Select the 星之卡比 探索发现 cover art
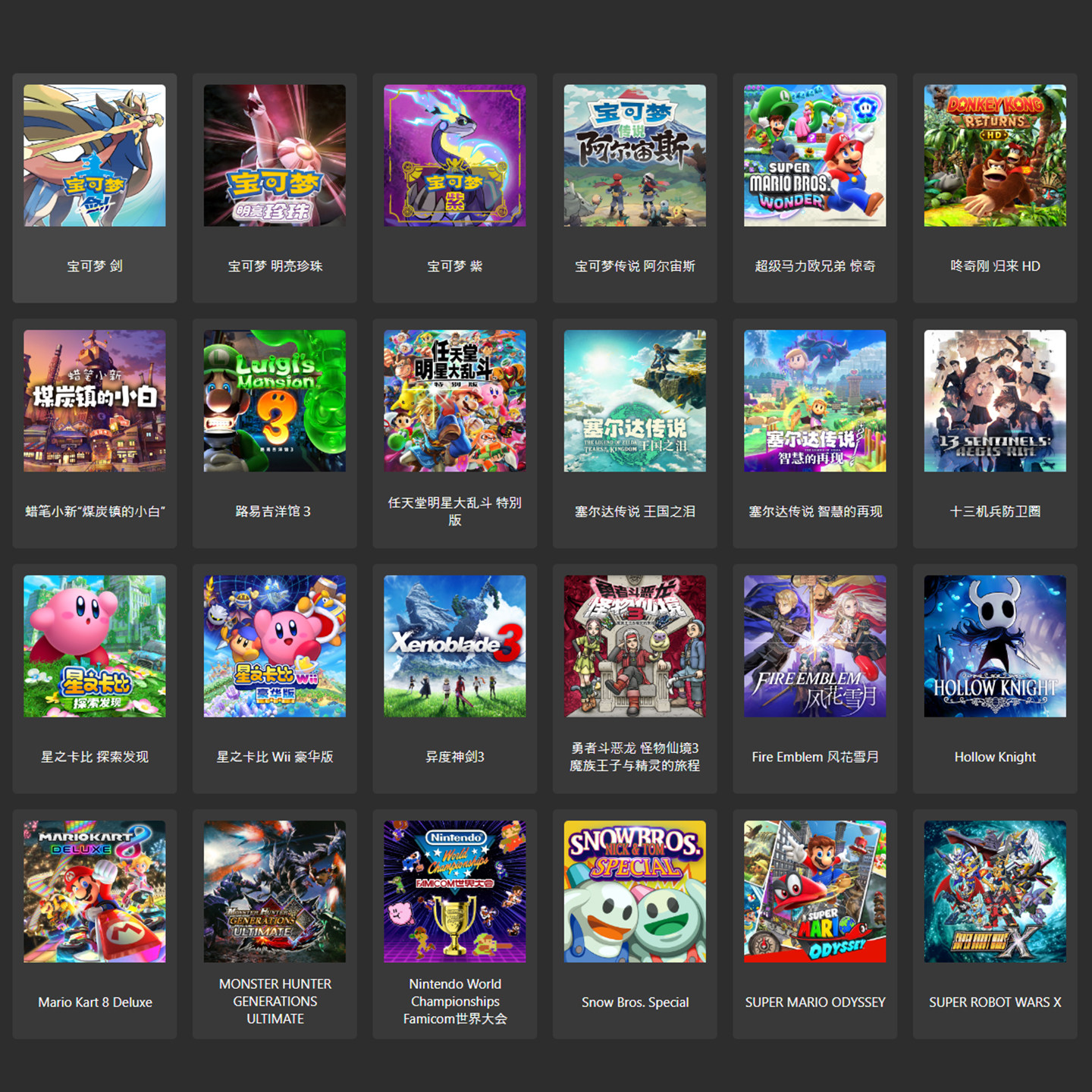Viewport: 1092px width, 1092px height. click(x=95, y=646)
